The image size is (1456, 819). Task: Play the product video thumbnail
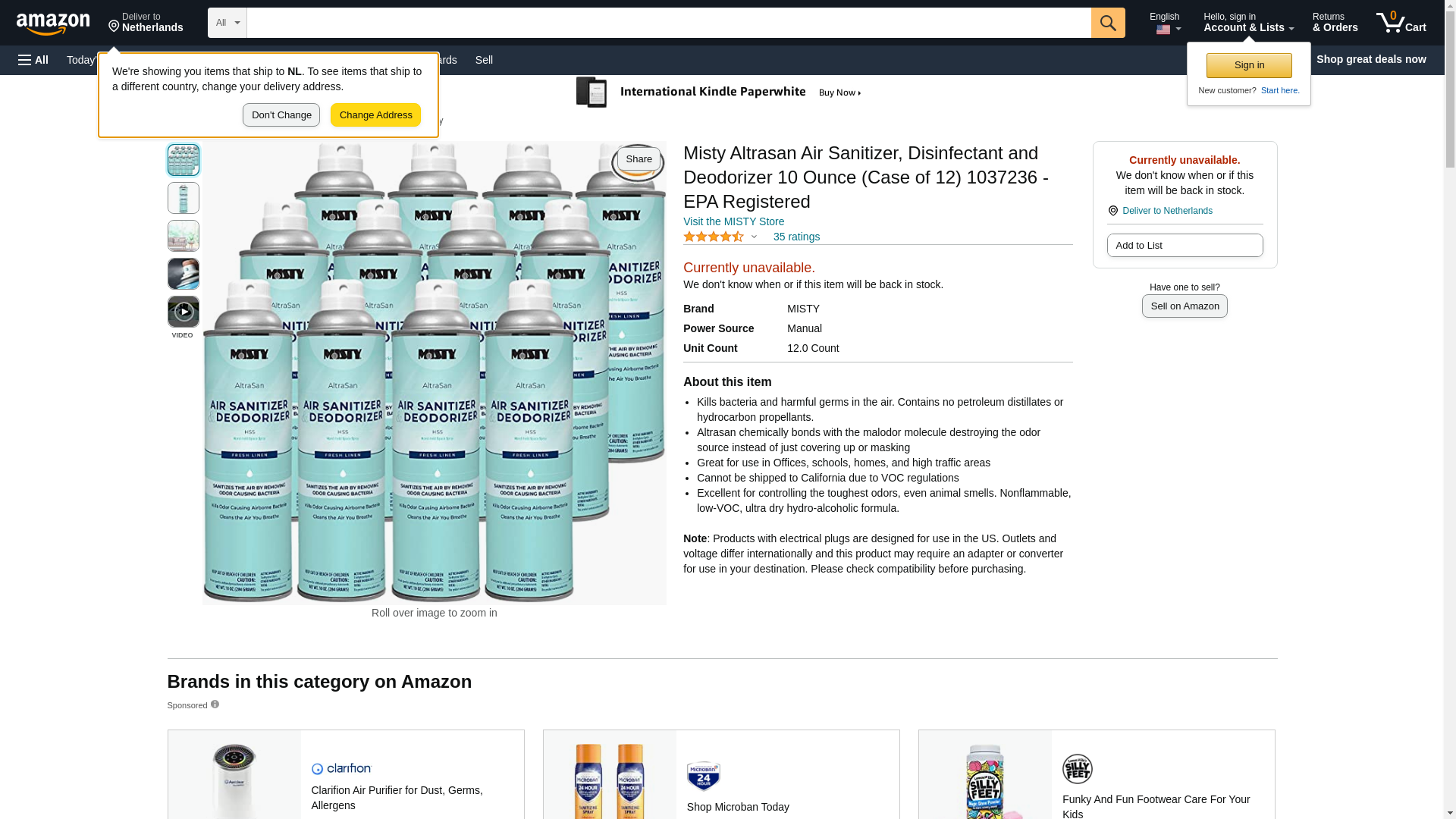pyautogui.click(x=184, y=312)
